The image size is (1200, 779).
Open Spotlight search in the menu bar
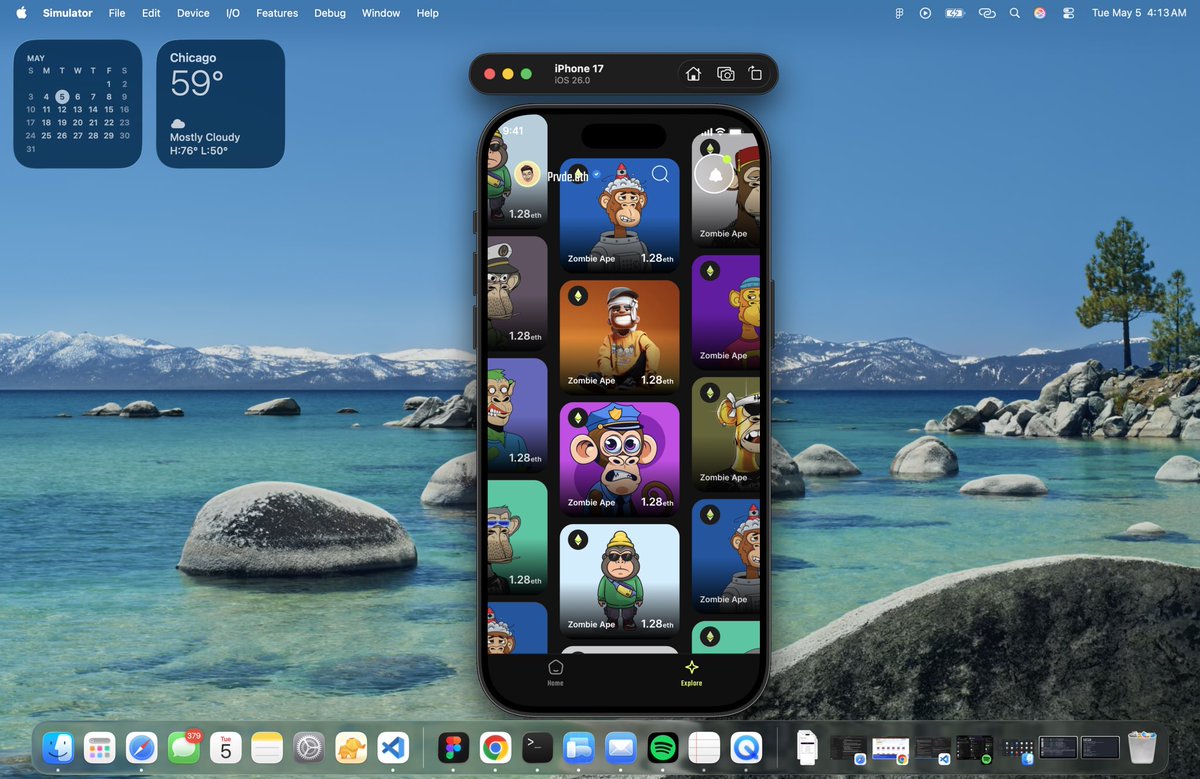(1015, 13)
